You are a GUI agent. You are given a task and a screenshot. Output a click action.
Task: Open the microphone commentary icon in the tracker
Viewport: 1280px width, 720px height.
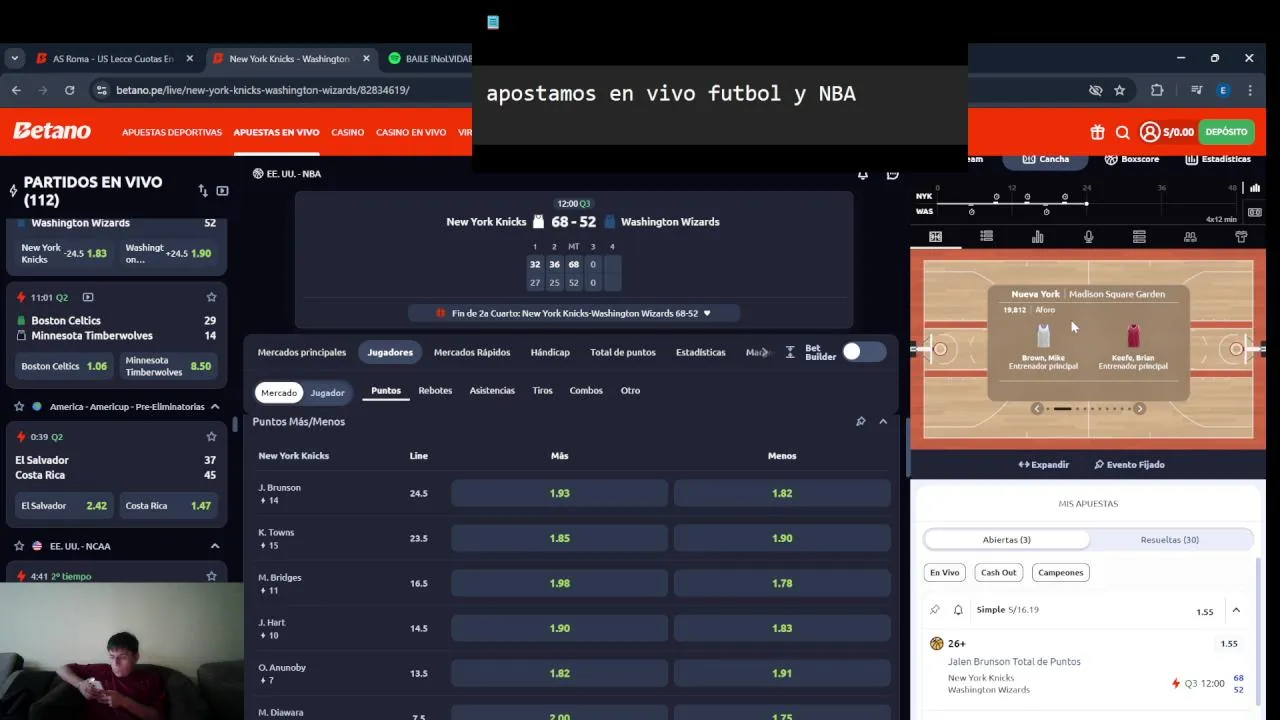click(1088, 237)
